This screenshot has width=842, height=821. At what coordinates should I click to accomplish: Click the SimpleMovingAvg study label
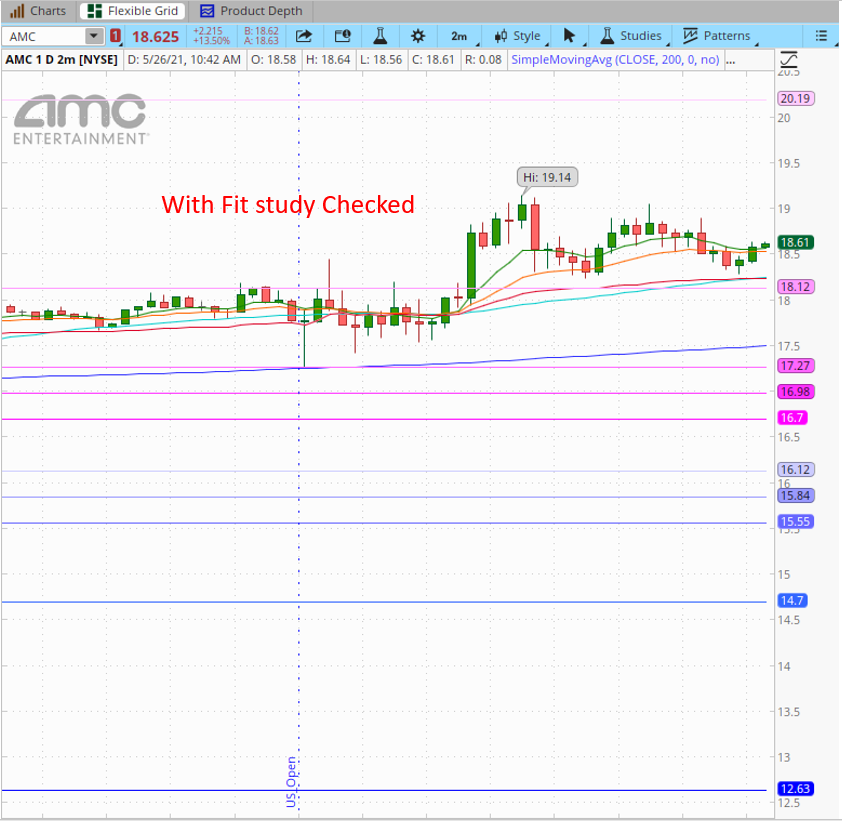(x=615, y=60)
